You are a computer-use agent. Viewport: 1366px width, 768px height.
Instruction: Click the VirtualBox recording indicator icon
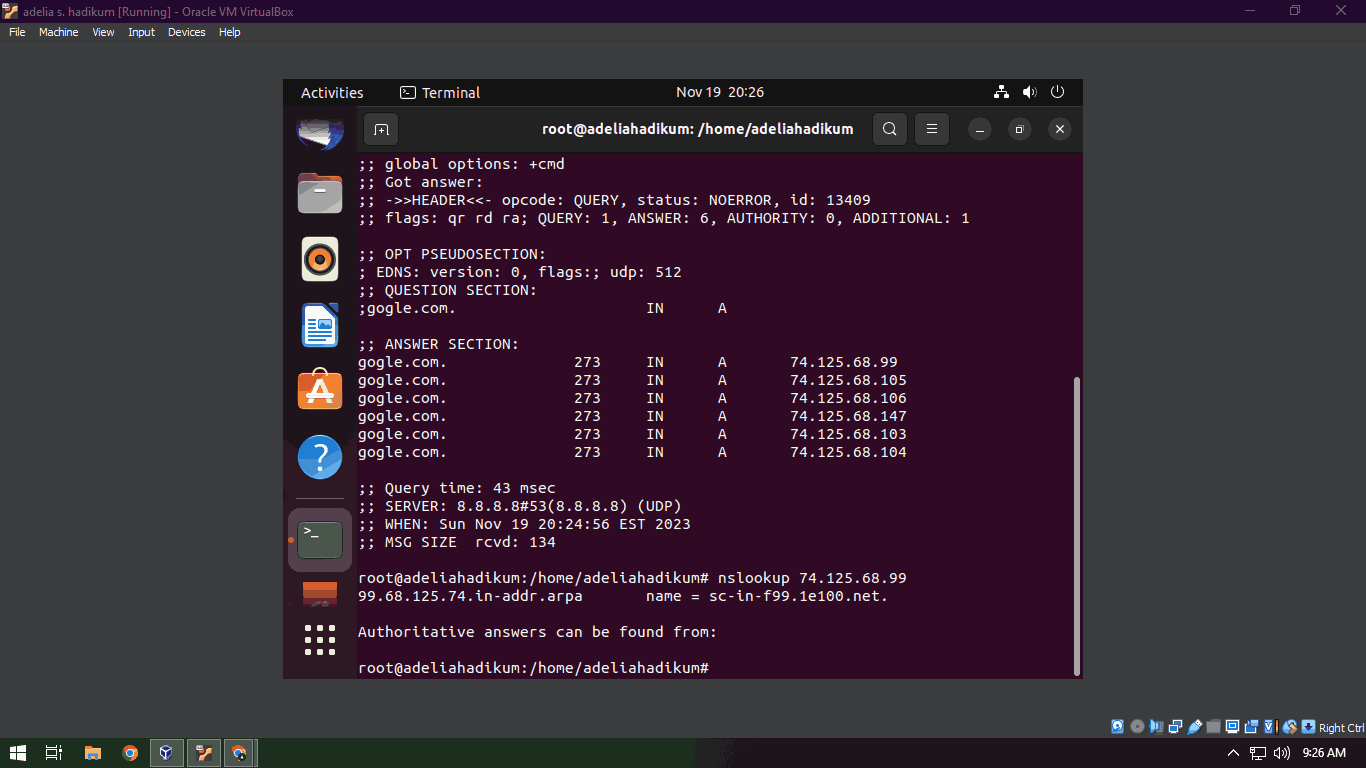(x=1252, y=727)
